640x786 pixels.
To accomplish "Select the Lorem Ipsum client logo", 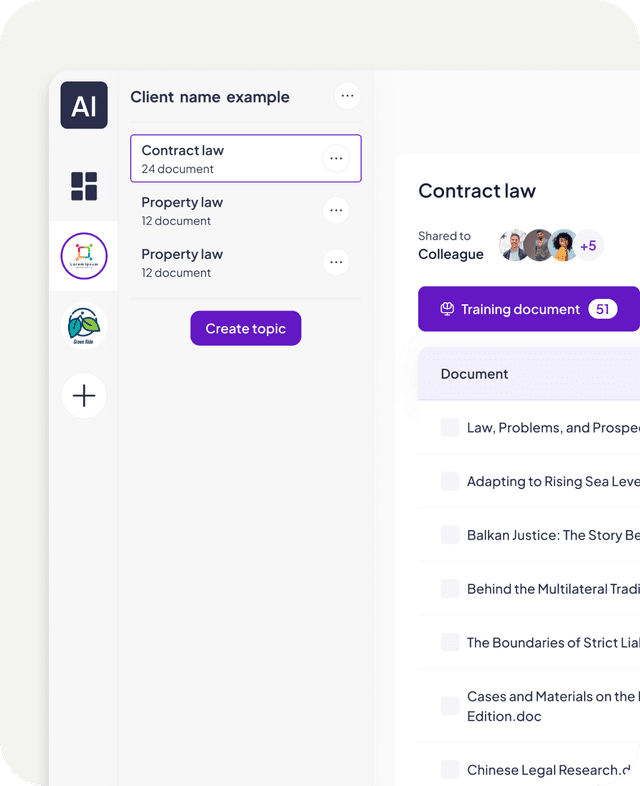I will click(x=84, y=256).
